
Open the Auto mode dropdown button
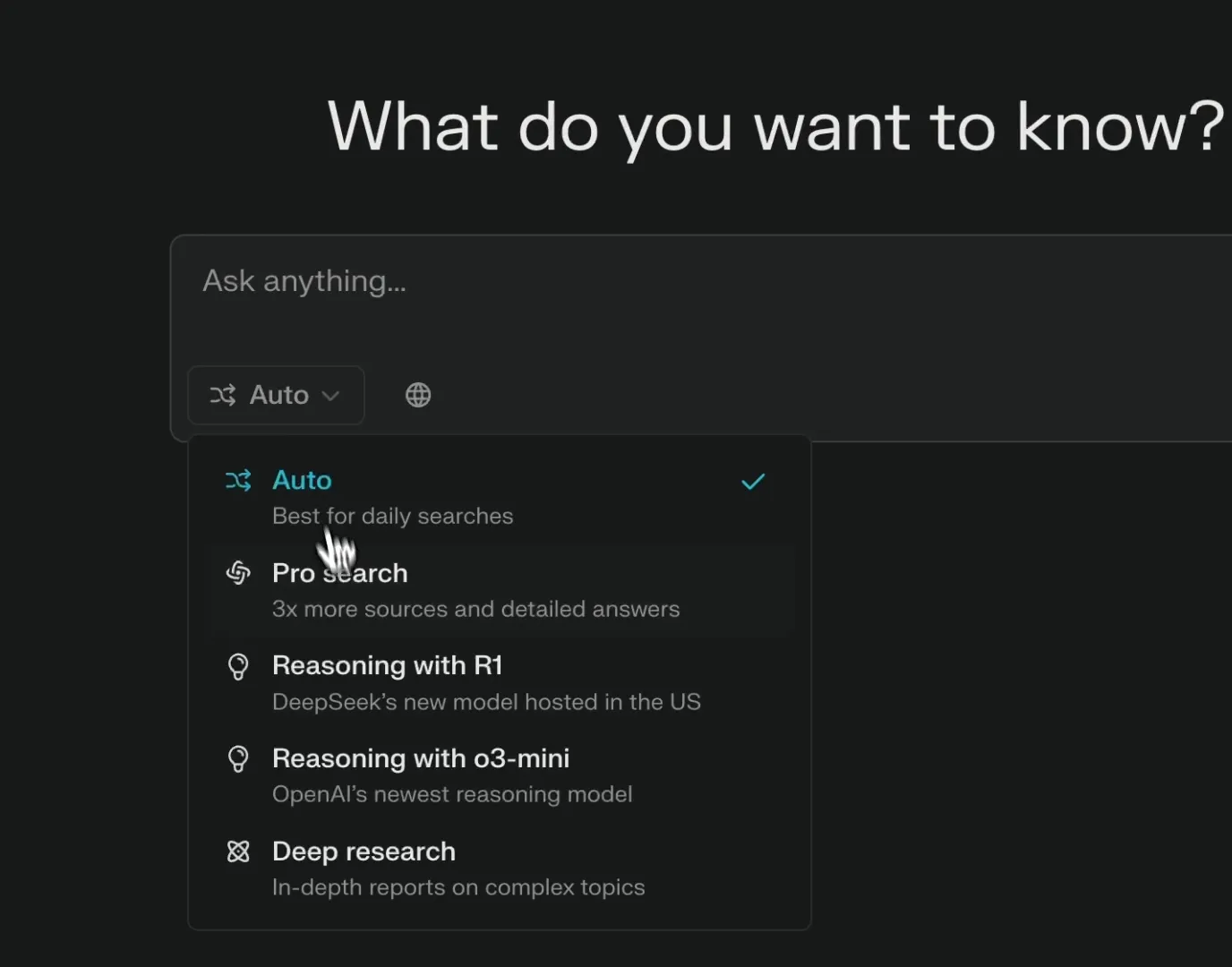[x=276, y=395]
